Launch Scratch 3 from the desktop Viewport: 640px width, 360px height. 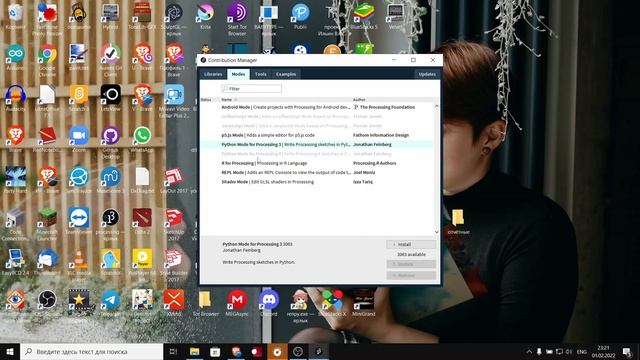79,98
